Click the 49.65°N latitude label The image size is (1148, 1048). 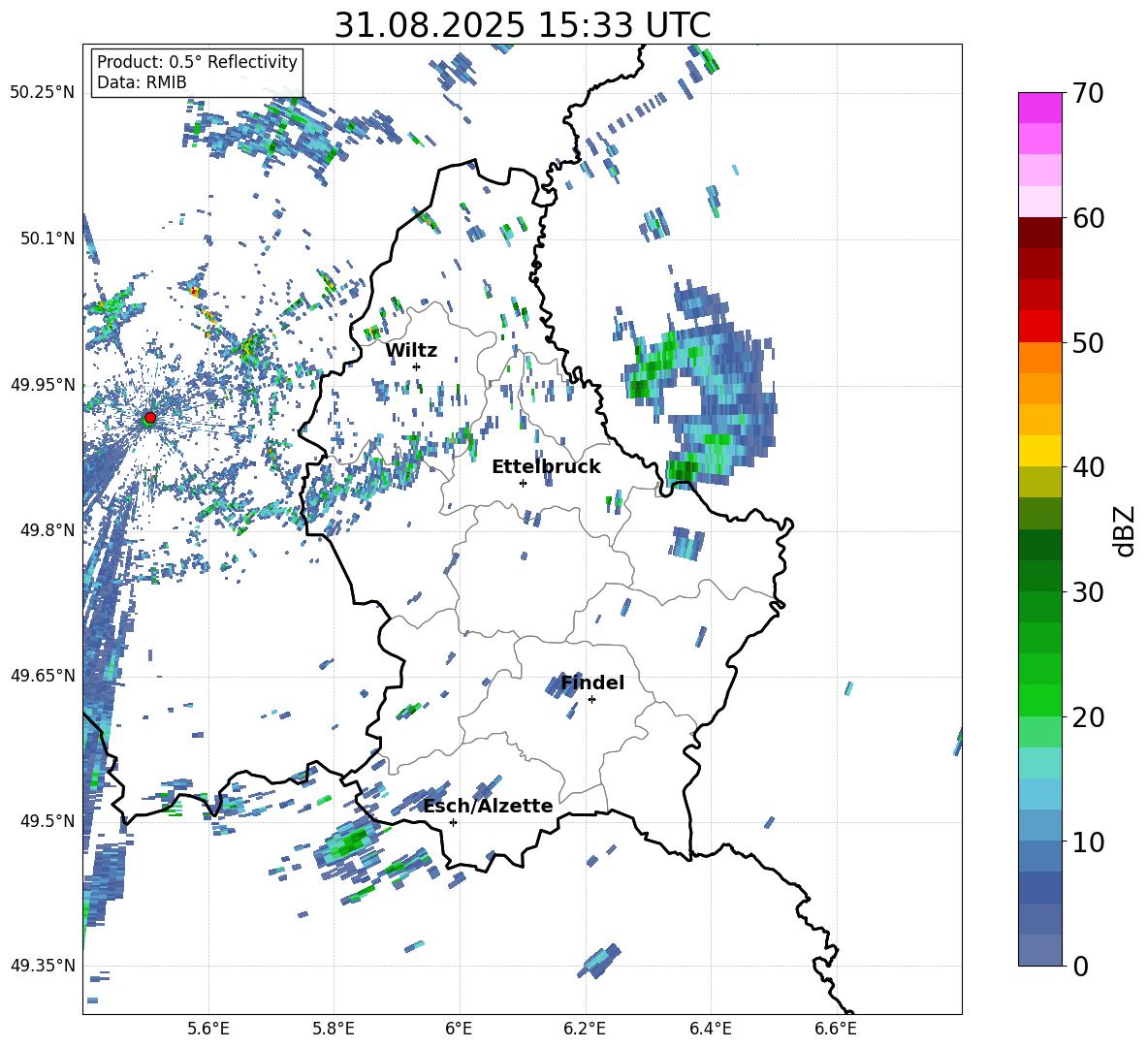(x=43, y=675)
